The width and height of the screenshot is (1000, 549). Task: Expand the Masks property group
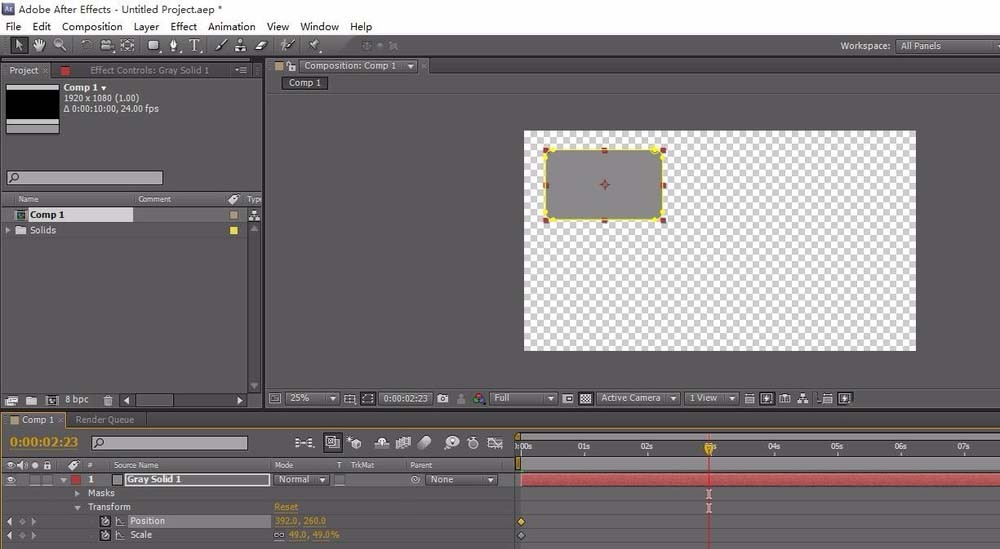pos(79,493)
